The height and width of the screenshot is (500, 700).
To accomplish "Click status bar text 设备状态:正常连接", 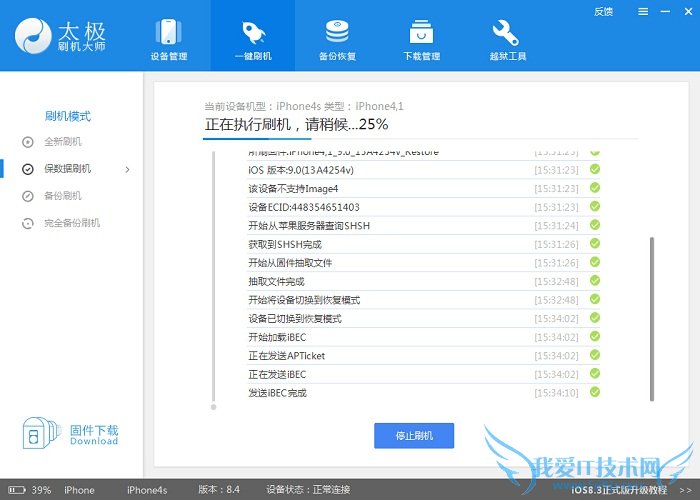I will click(308, 490).
